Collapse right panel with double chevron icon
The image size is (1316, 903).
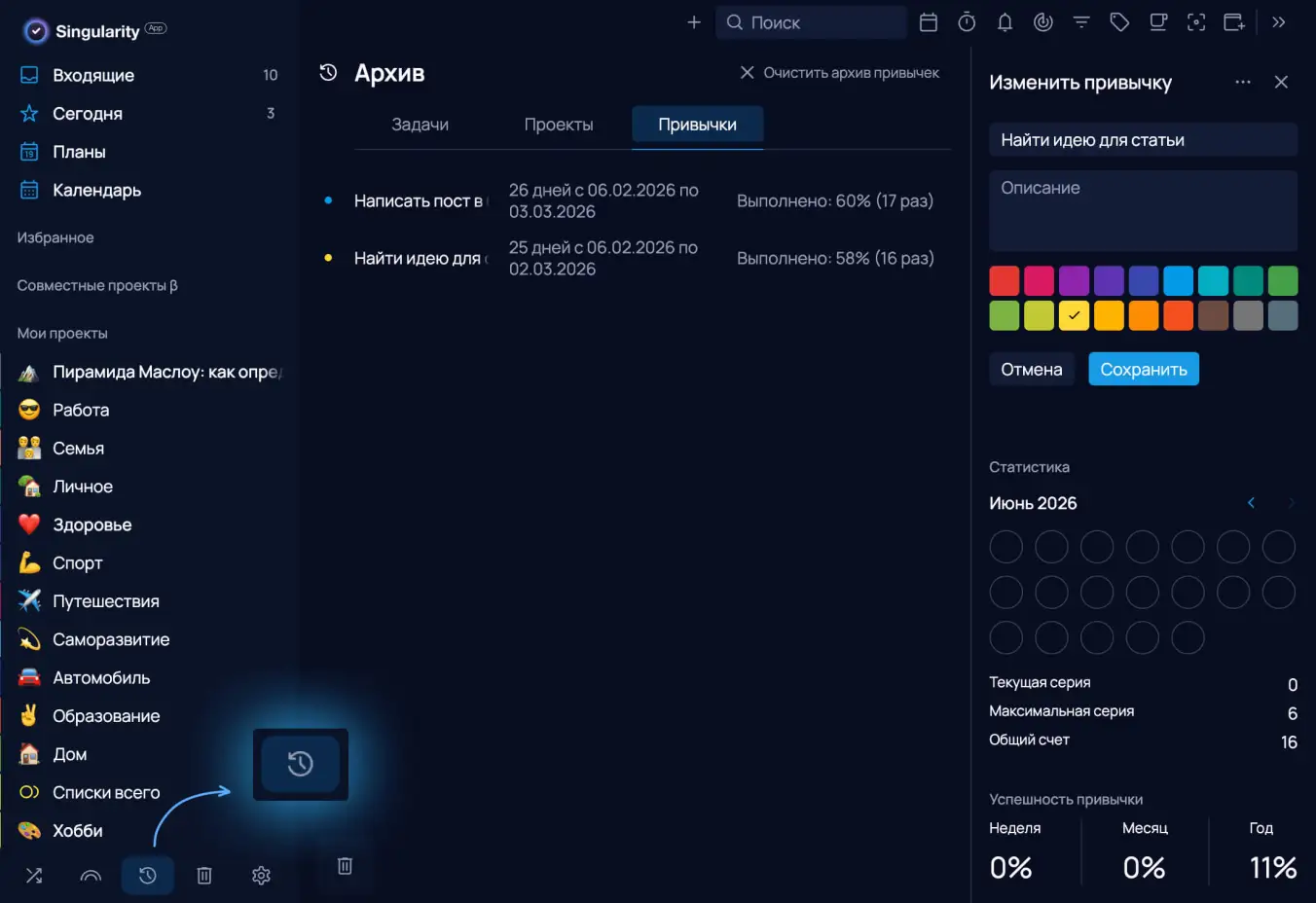coord(1279,22)
